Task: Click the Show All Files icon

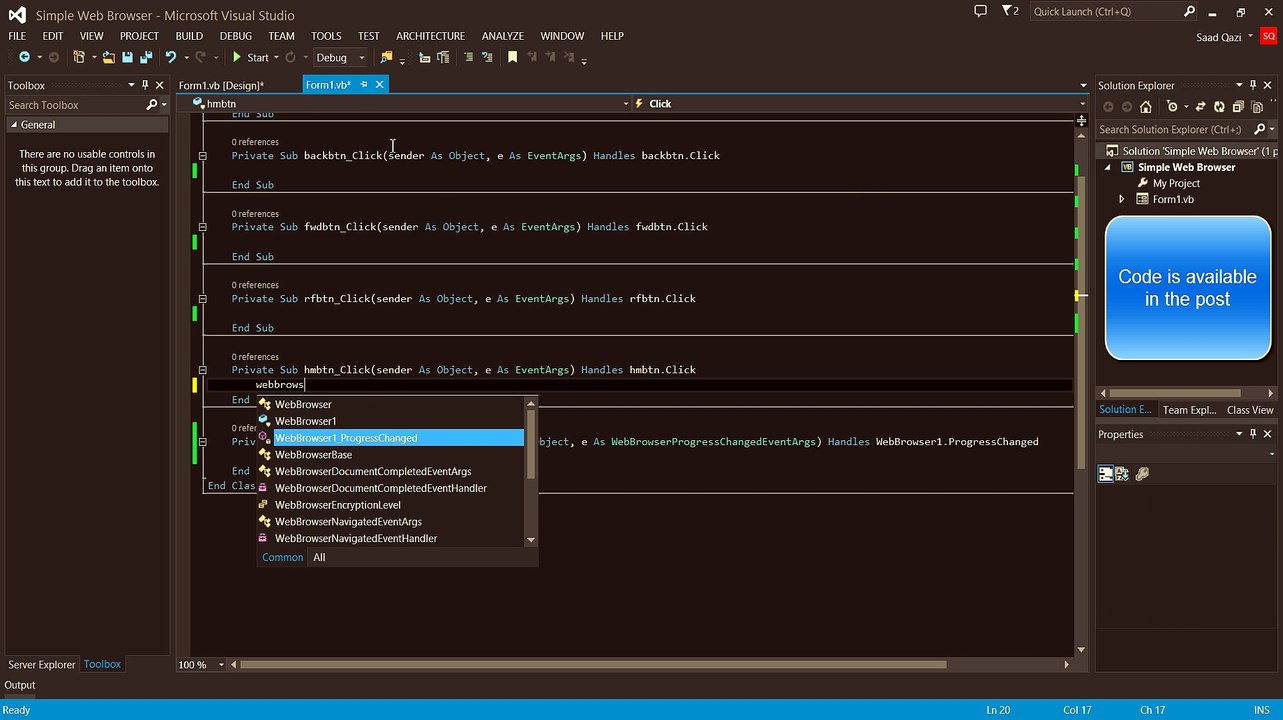Action: tap(1256, 107)
